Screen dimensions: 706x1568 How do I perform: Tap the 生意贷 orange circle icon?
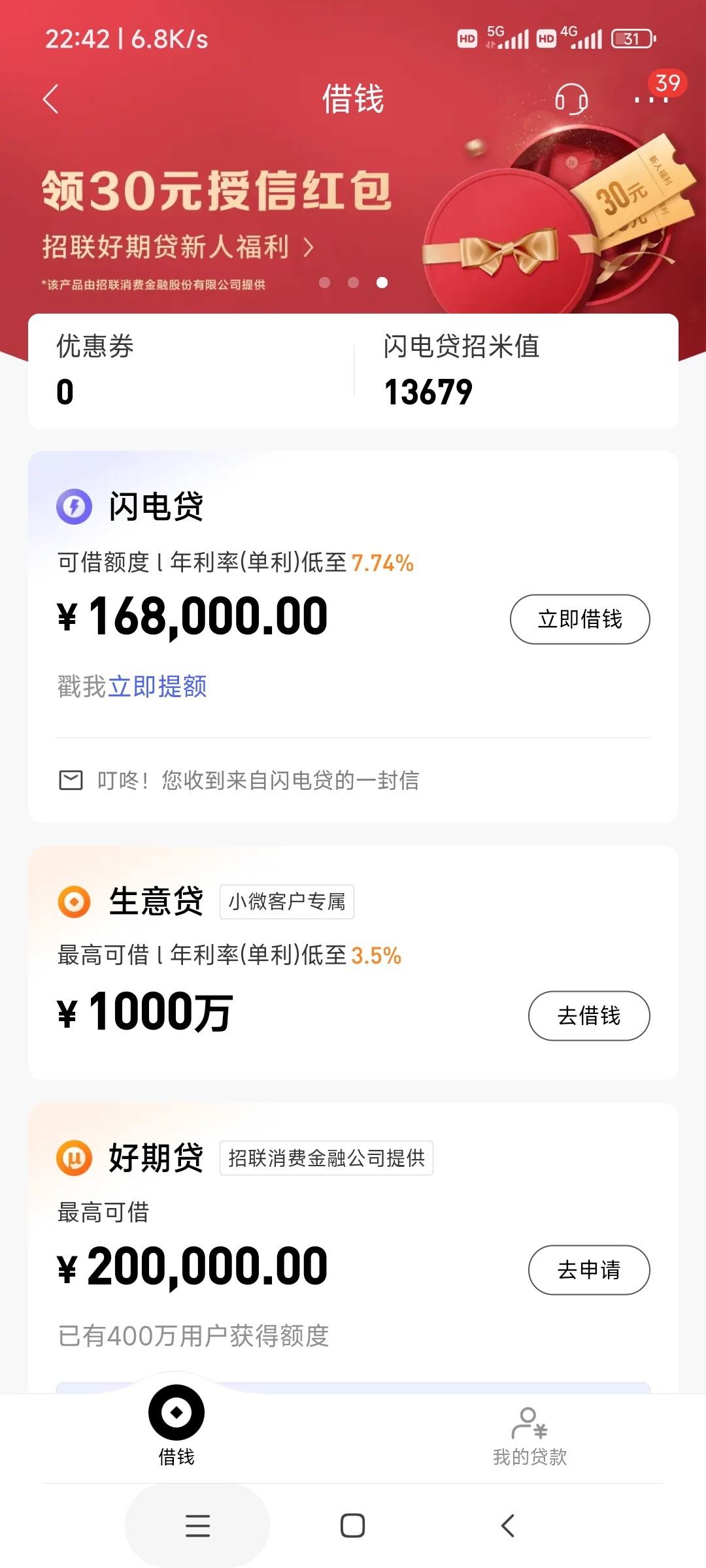pyautogui.click(x=74, y=902)
